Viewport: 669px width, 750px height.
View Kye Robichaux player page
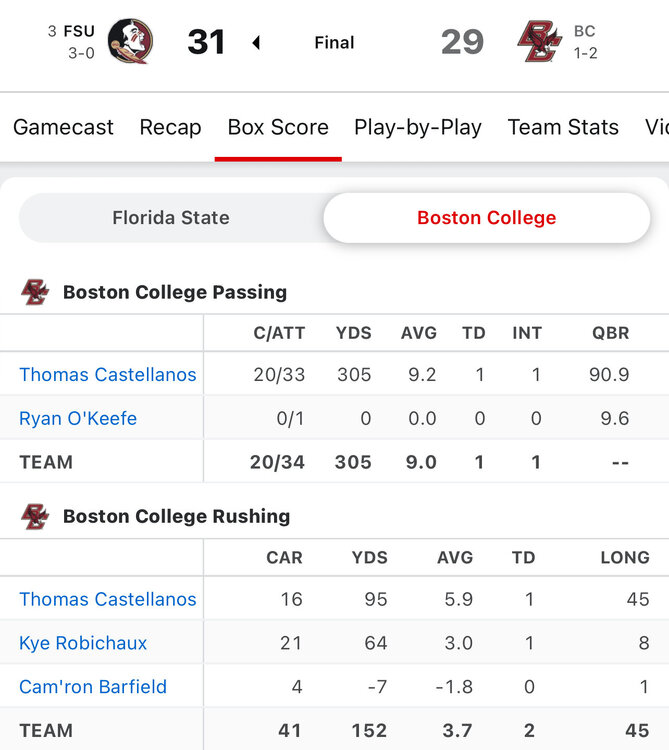pos(83,643)
